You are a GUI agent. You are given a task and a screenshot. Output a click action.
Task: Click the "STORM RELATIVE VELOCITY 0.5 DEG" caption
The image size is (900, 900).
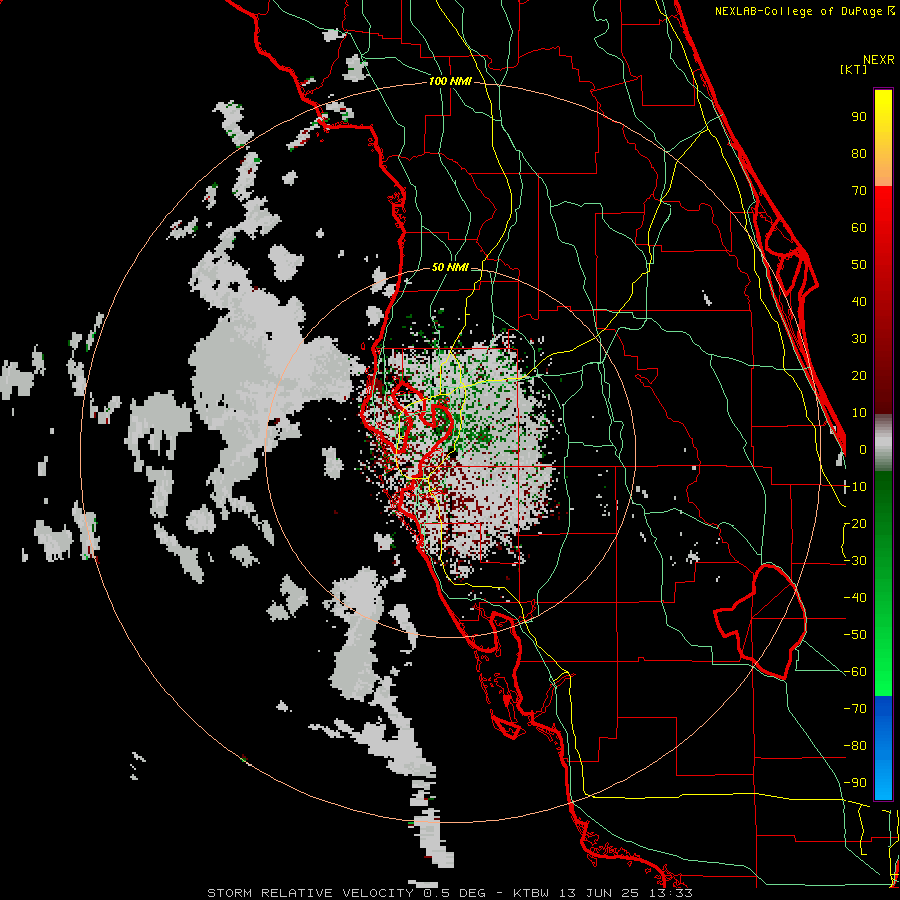pyautogui.click(x=346, y=893)
